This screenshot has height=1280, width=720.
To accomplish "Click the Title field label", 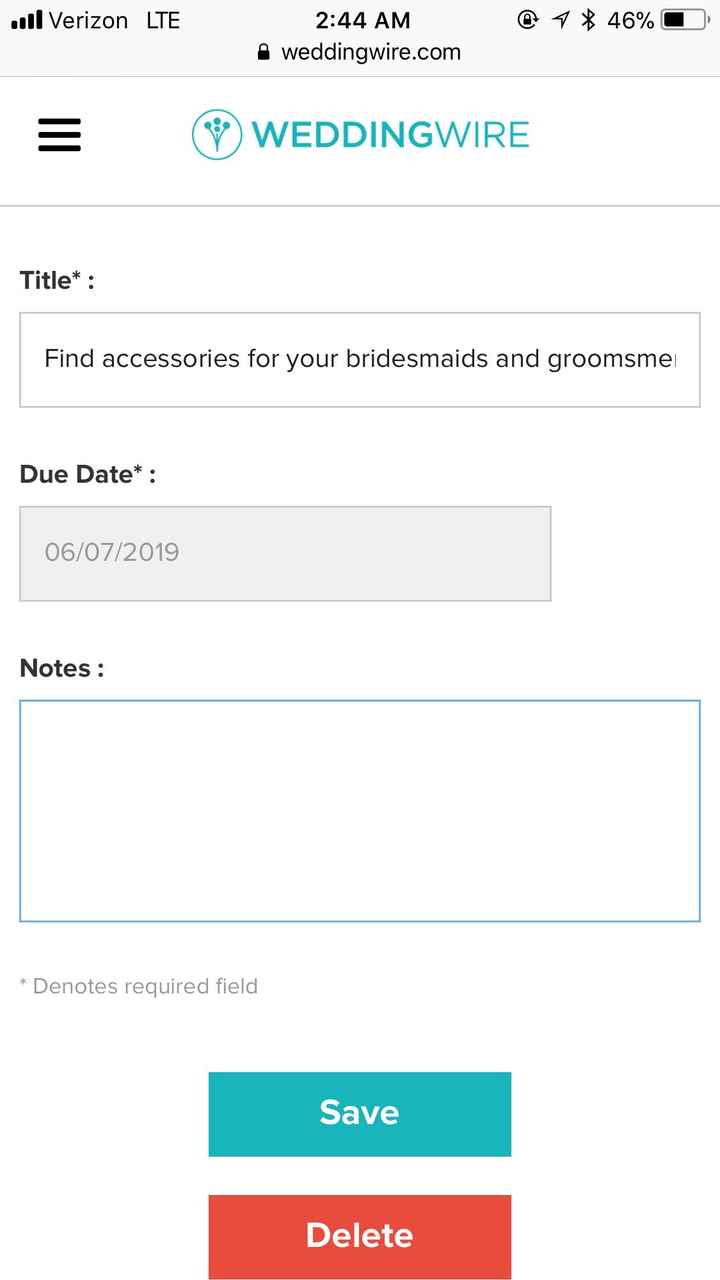I will (x=57, y=281).
